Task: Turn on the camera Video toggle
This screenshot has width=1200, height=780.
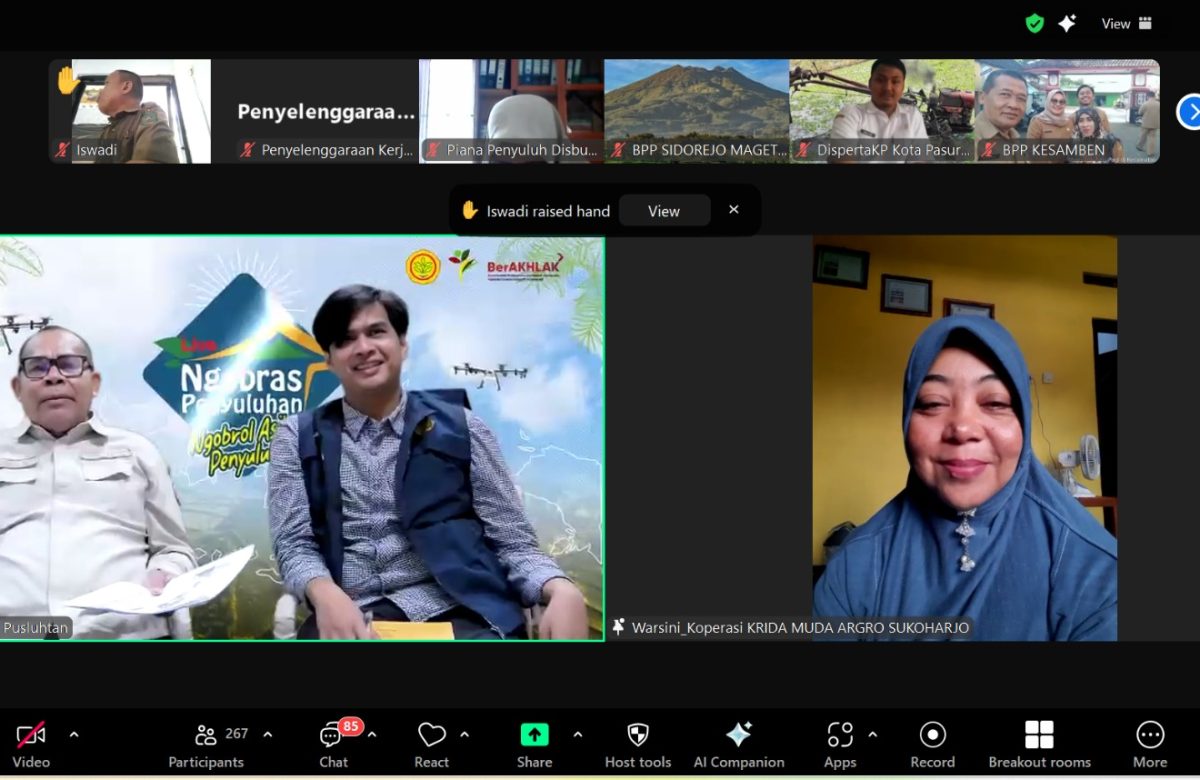Action: coord(31,745)
